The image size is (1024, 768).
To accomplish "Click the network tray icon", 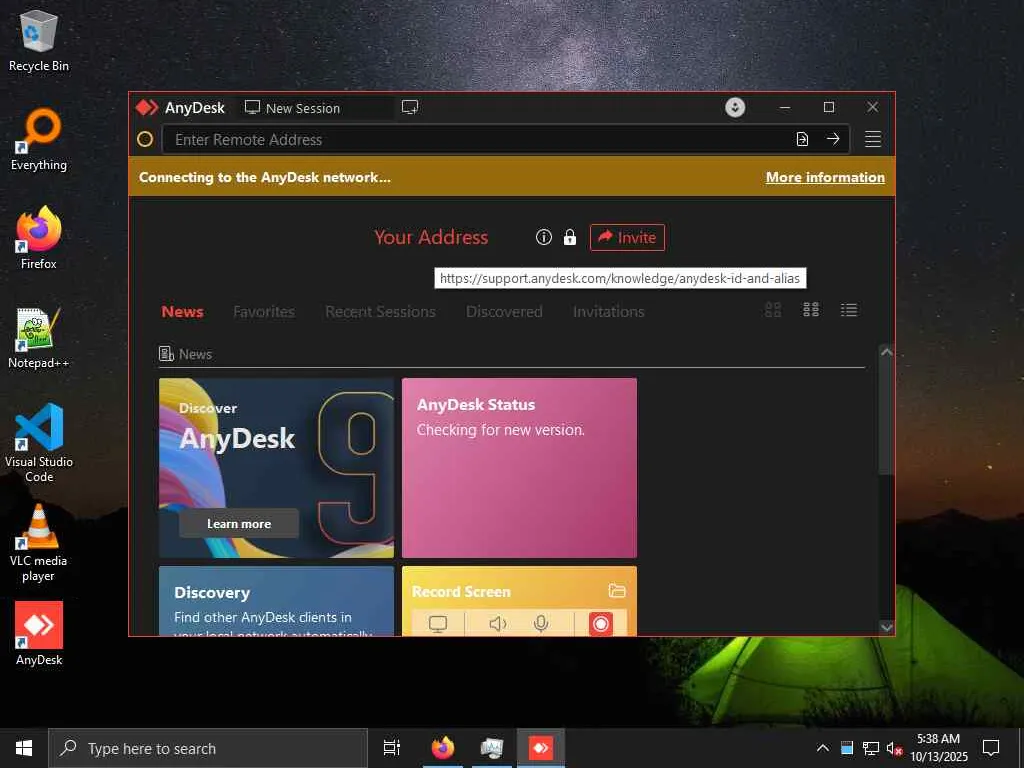I will tap(871, 748).
